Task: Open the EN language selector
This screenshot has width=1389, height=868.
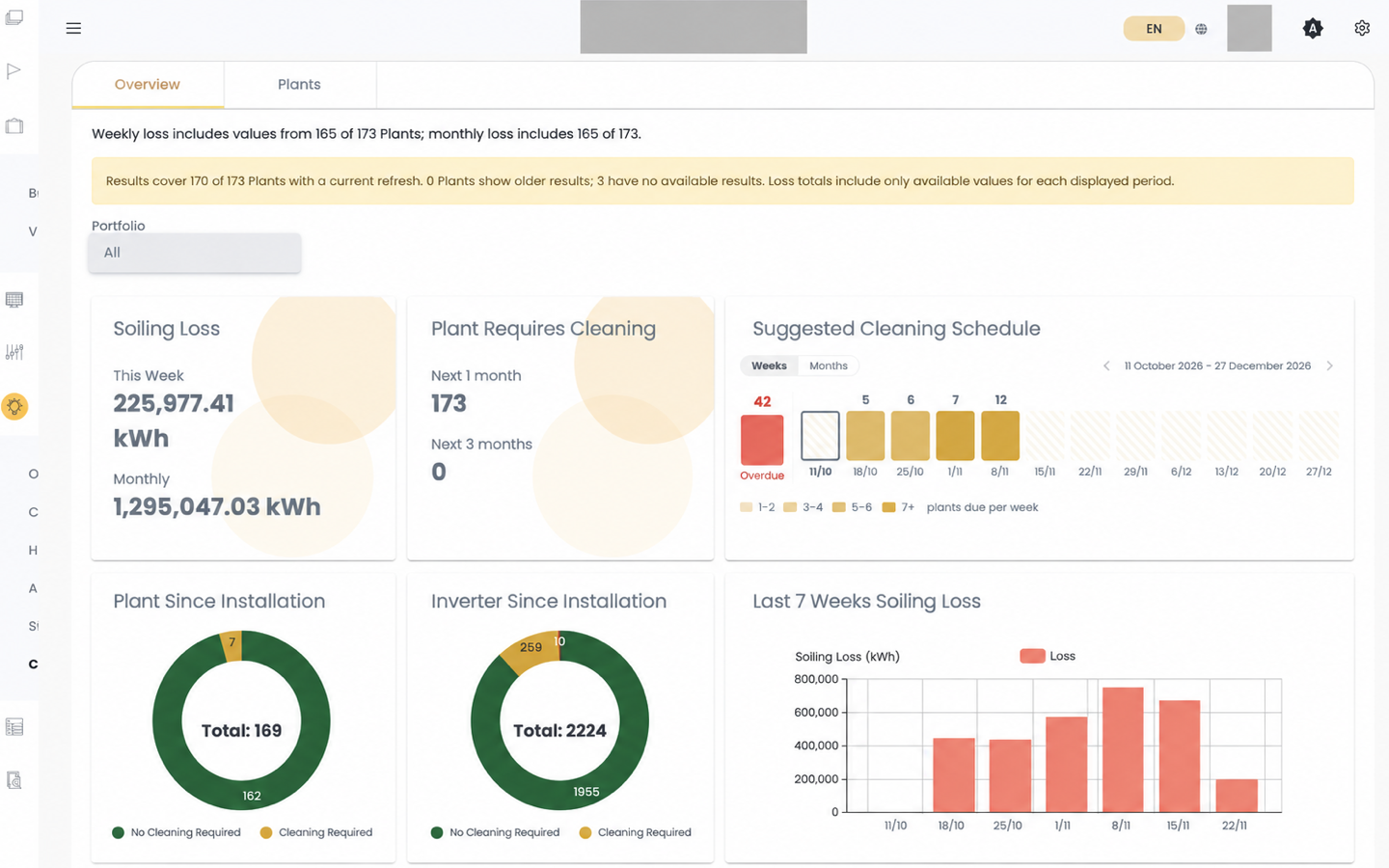Action: click(x=1154, y=29)
